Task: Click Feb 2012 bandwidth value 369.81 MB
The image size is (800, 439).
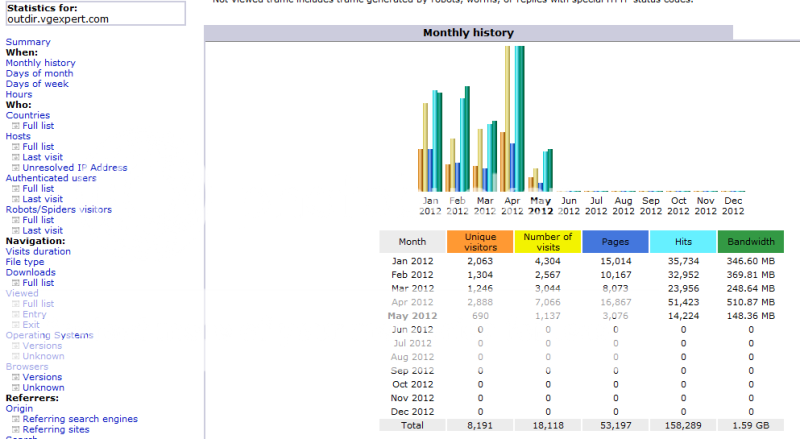Action: 751,275
